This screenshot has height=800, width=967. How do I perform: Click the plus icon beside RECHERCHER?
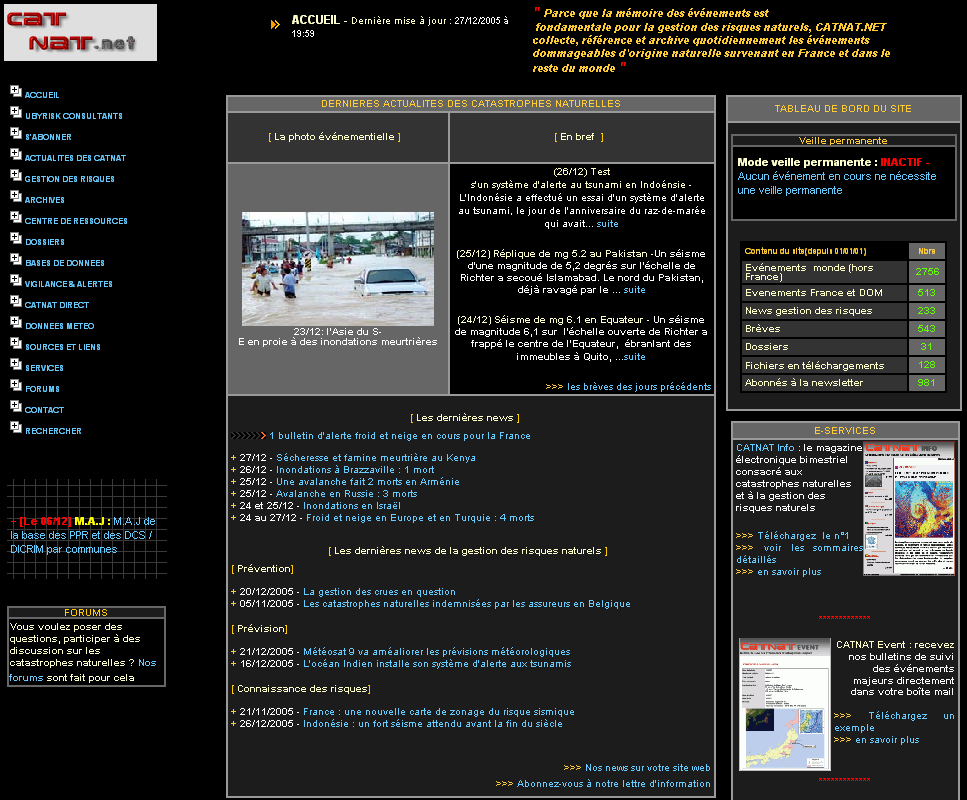[16, 428]
